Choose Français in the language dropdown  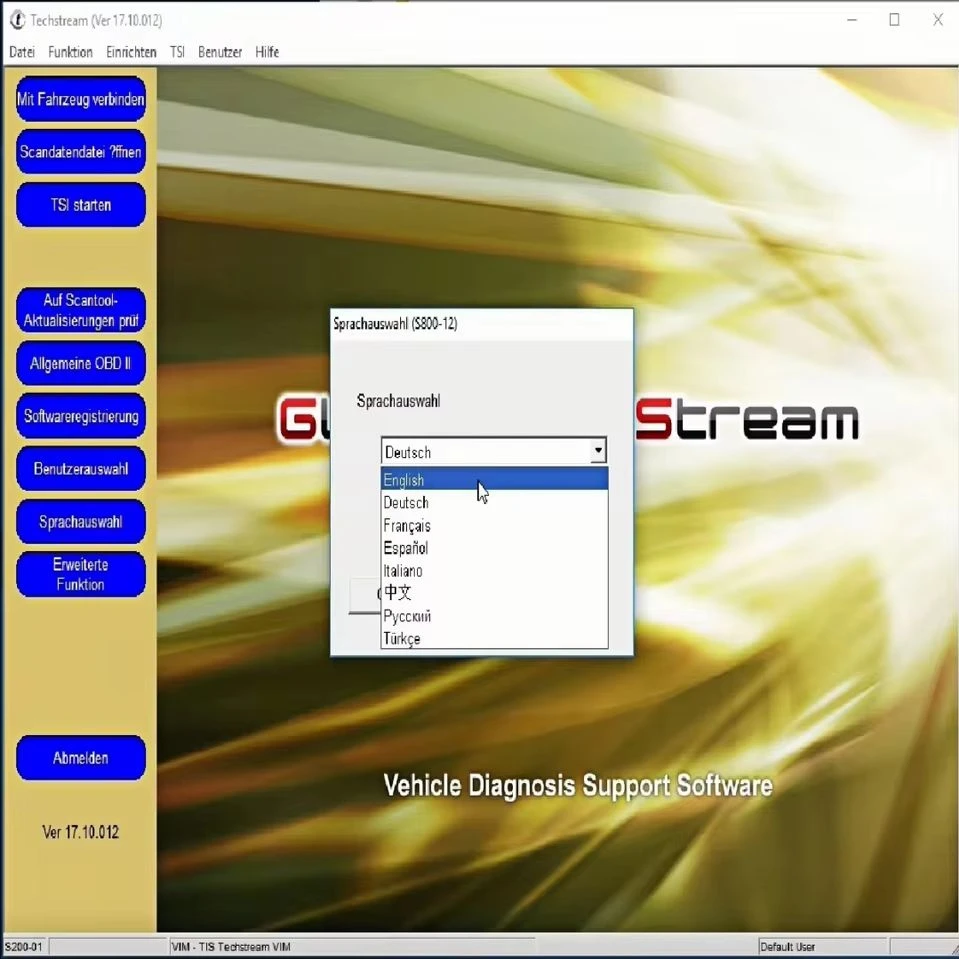point(494,525)
